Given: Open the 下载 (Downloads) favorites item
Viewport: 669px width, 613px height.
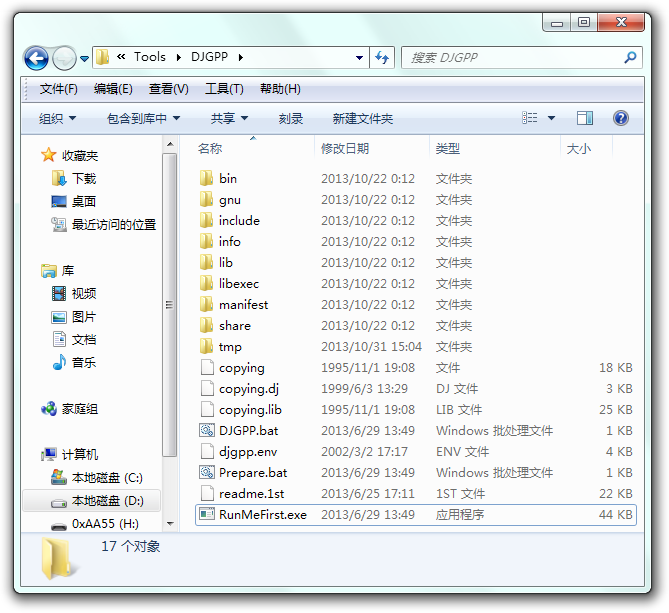Looking at the screenshot, I should click(x=59, y=179).
